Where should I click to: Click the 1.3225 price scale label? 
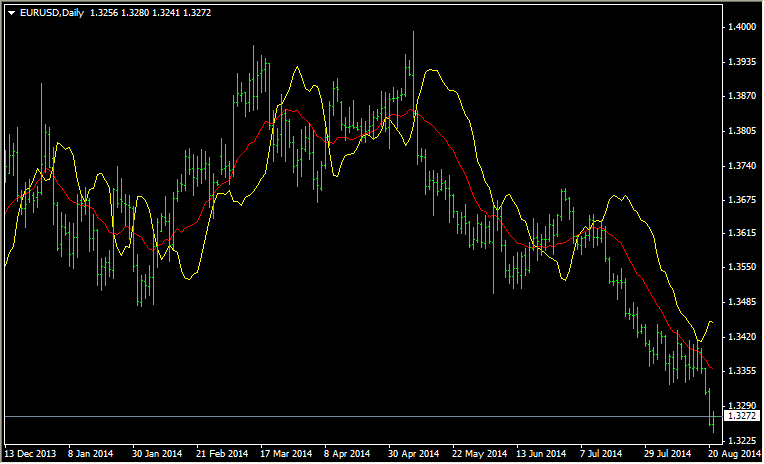(x=744, y=440)
